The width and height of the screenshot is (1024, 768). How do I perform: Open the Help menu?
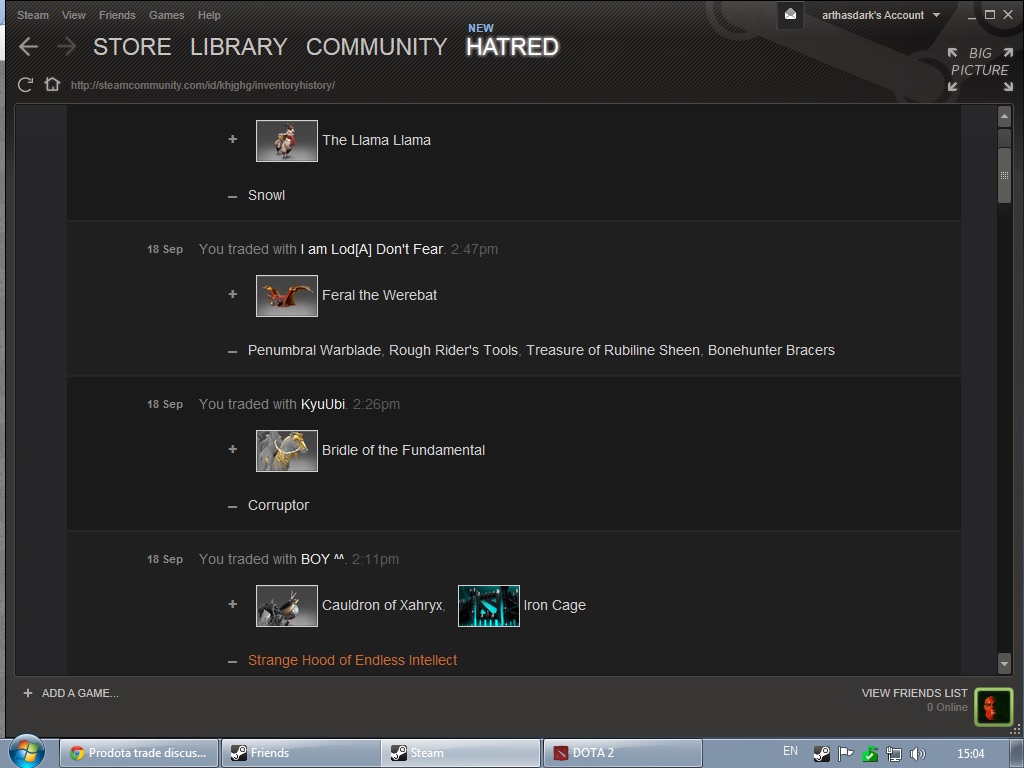[209, 15]
